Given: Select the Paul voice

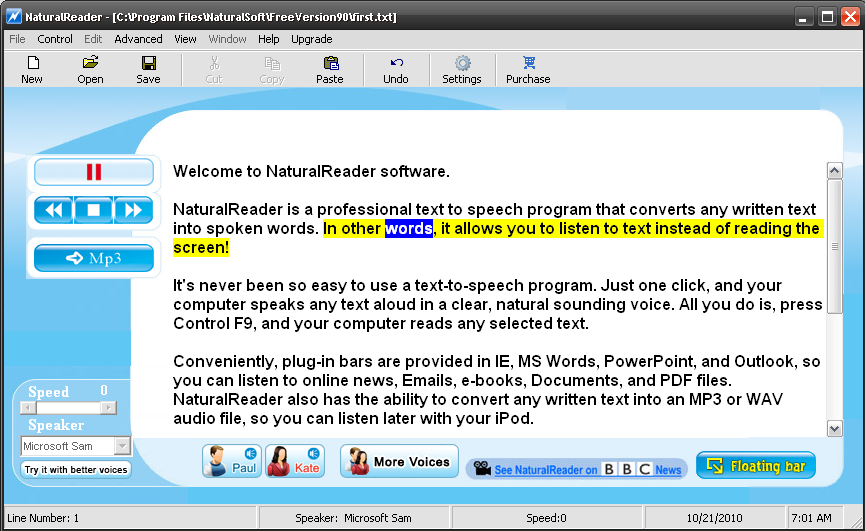Looking at the screenshot, I should (x=231, y=462).
